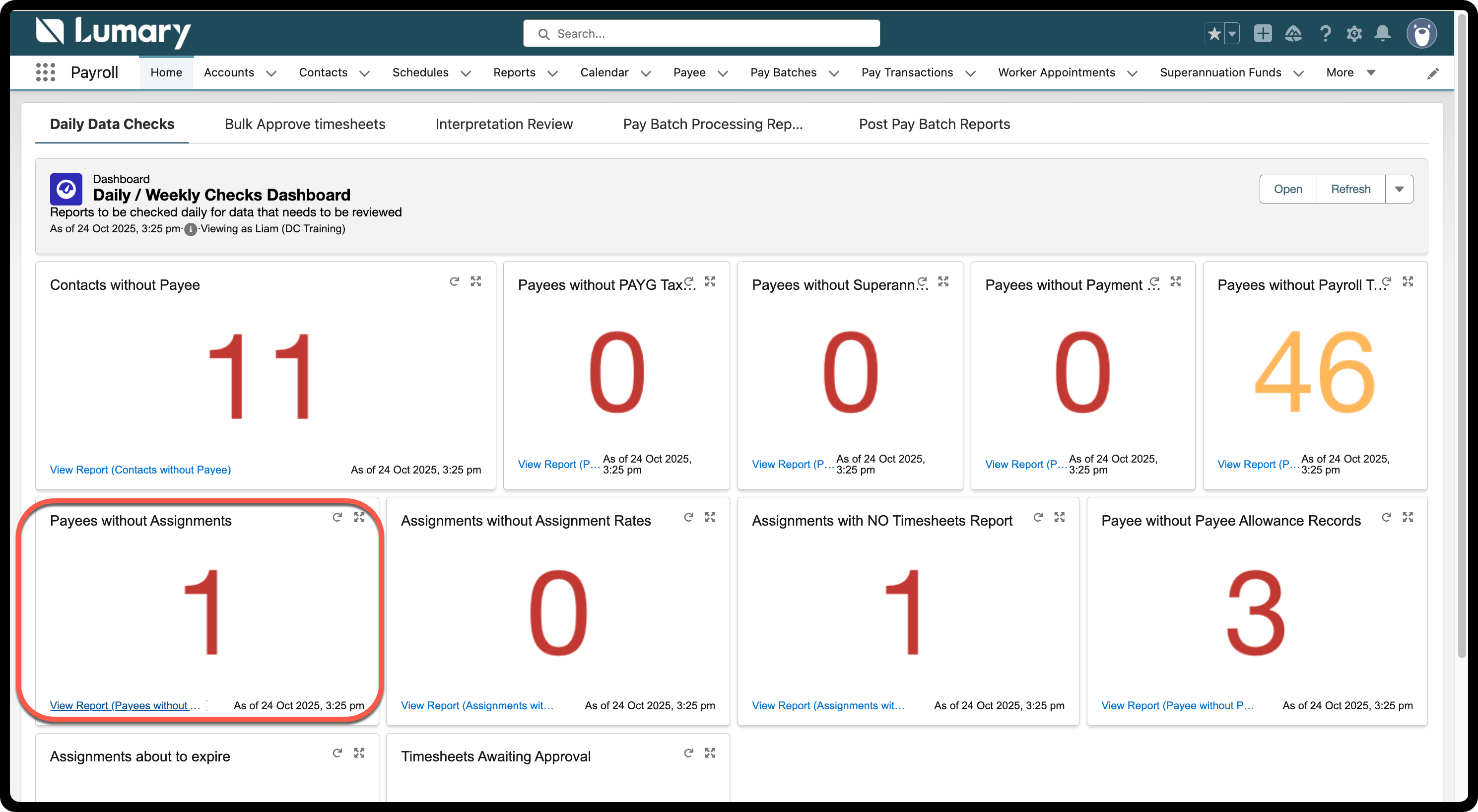This screenshot has height=812, width=1478.
Task: Click the edit navigation pencil icon
Action: pyautogui.click(x=1433, y=73)
